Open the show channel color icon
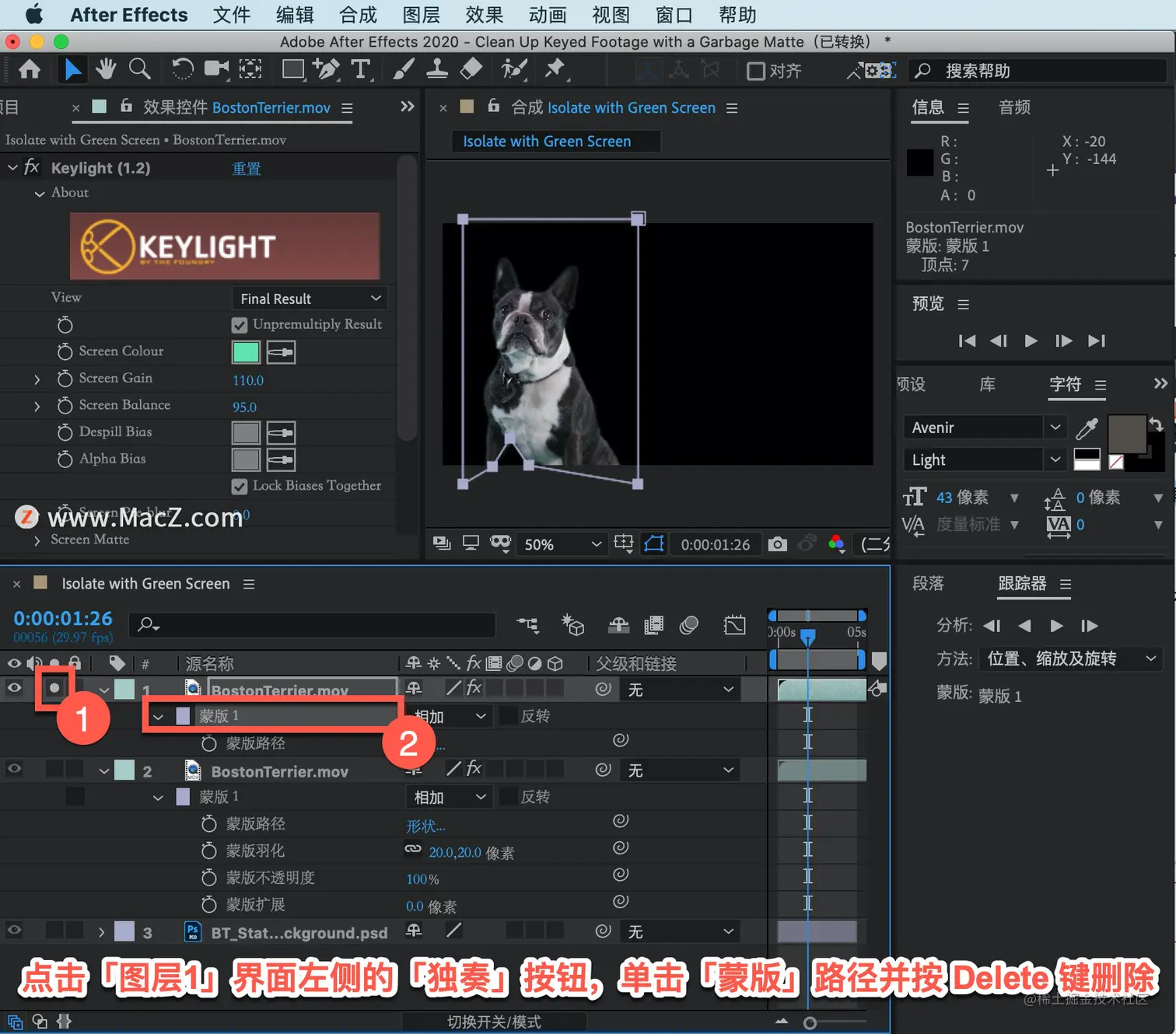Screen dimensions: 1176x1034 pyautogui.click(x=837, y=543)
